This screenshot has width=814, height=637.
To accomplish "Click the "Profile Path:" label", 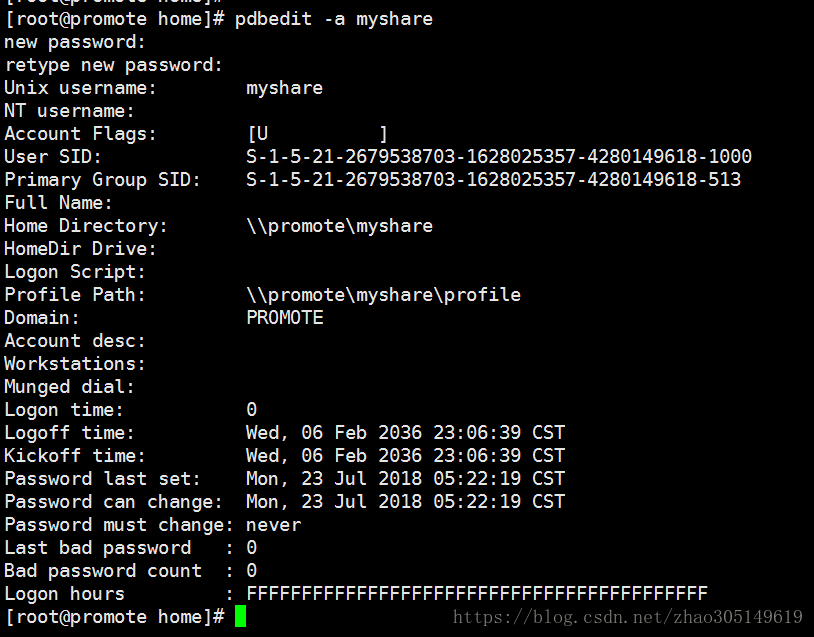I will pyautogui.click(x=75, y=295).
